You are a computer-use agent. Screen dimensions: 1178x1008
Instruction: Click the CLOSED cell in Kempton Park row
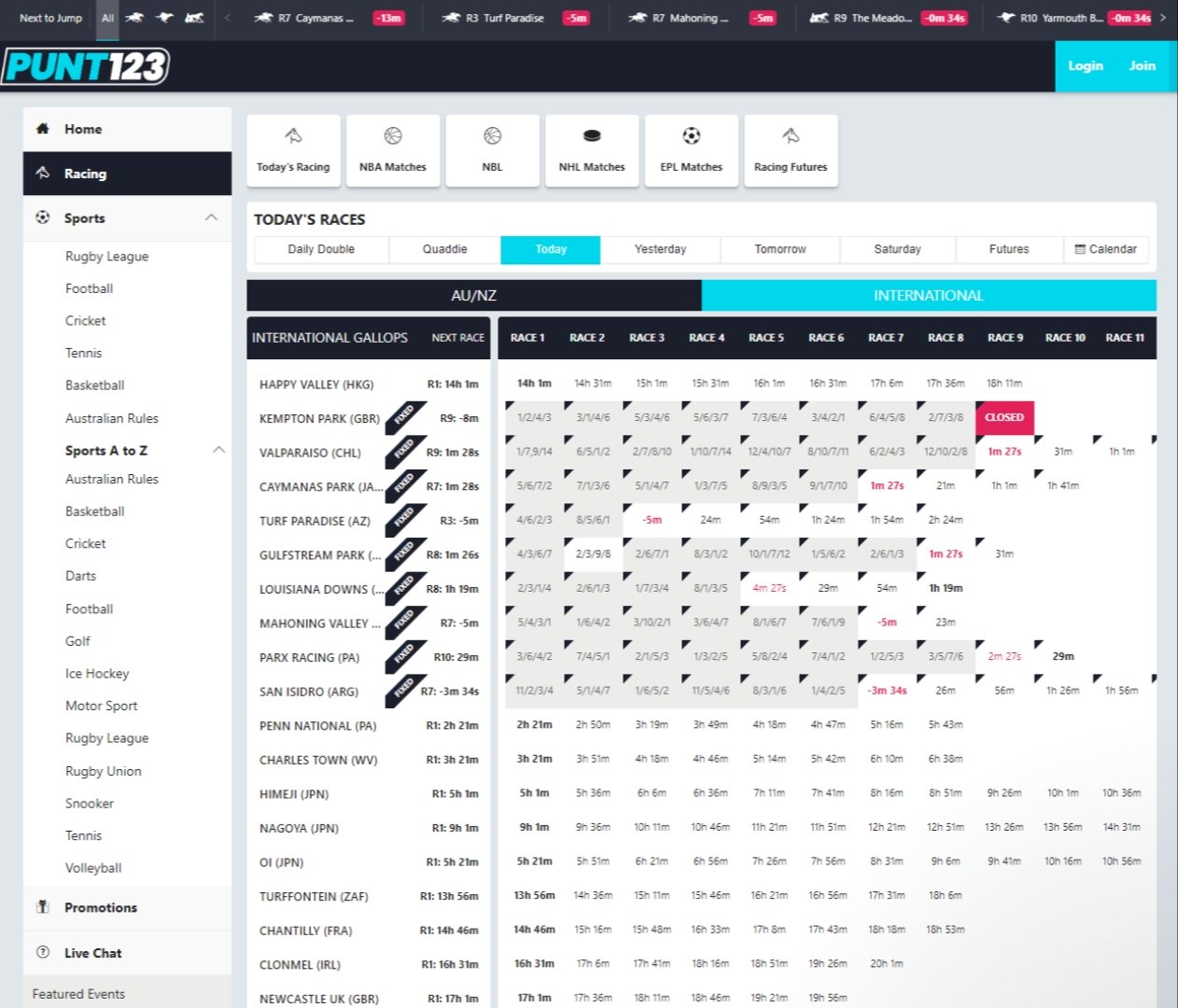click(1004, 417)
